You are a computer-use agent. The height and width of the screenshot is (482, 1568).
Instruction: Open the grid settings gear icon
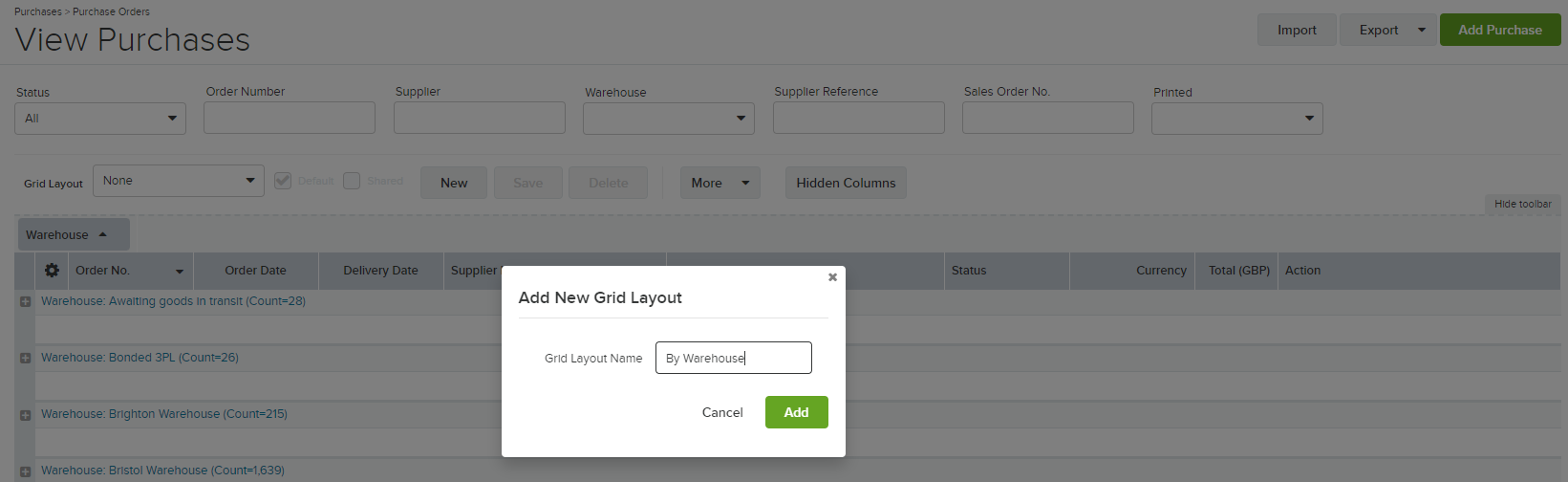point(52,271)
